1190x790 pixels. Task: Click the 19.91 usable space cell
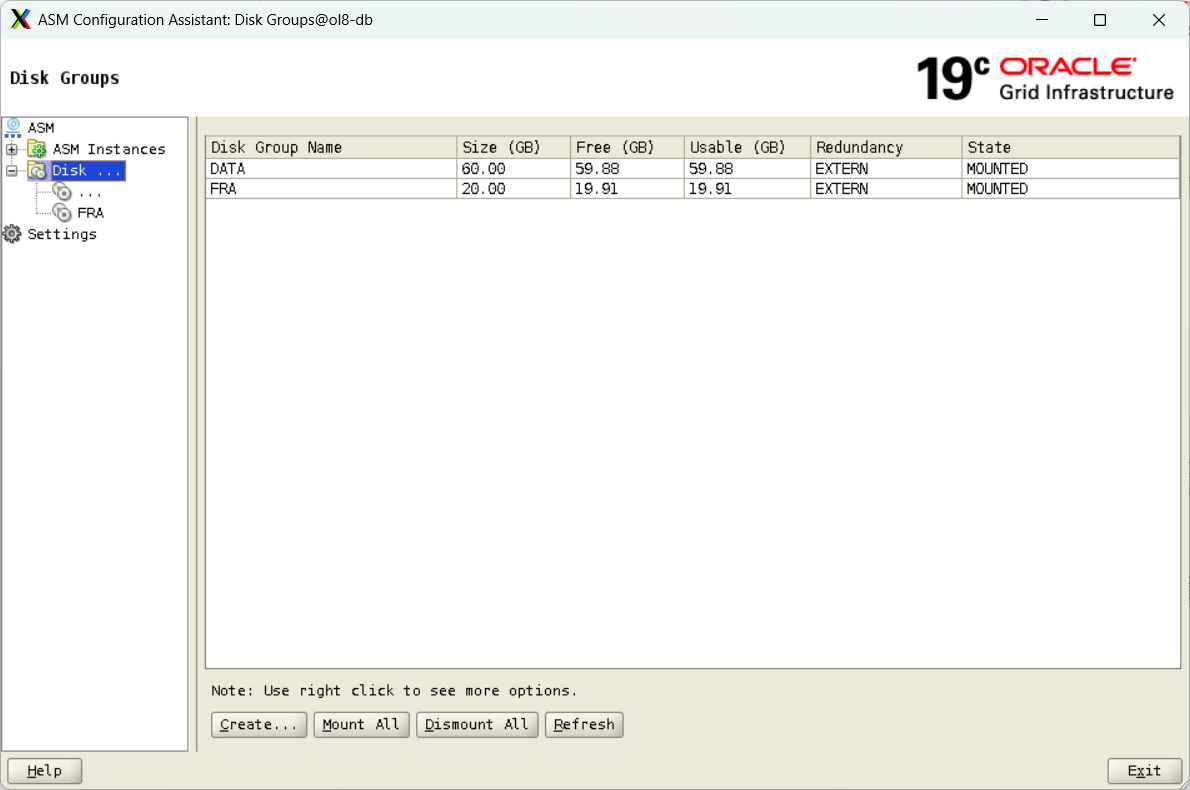[x=748, y=188]
